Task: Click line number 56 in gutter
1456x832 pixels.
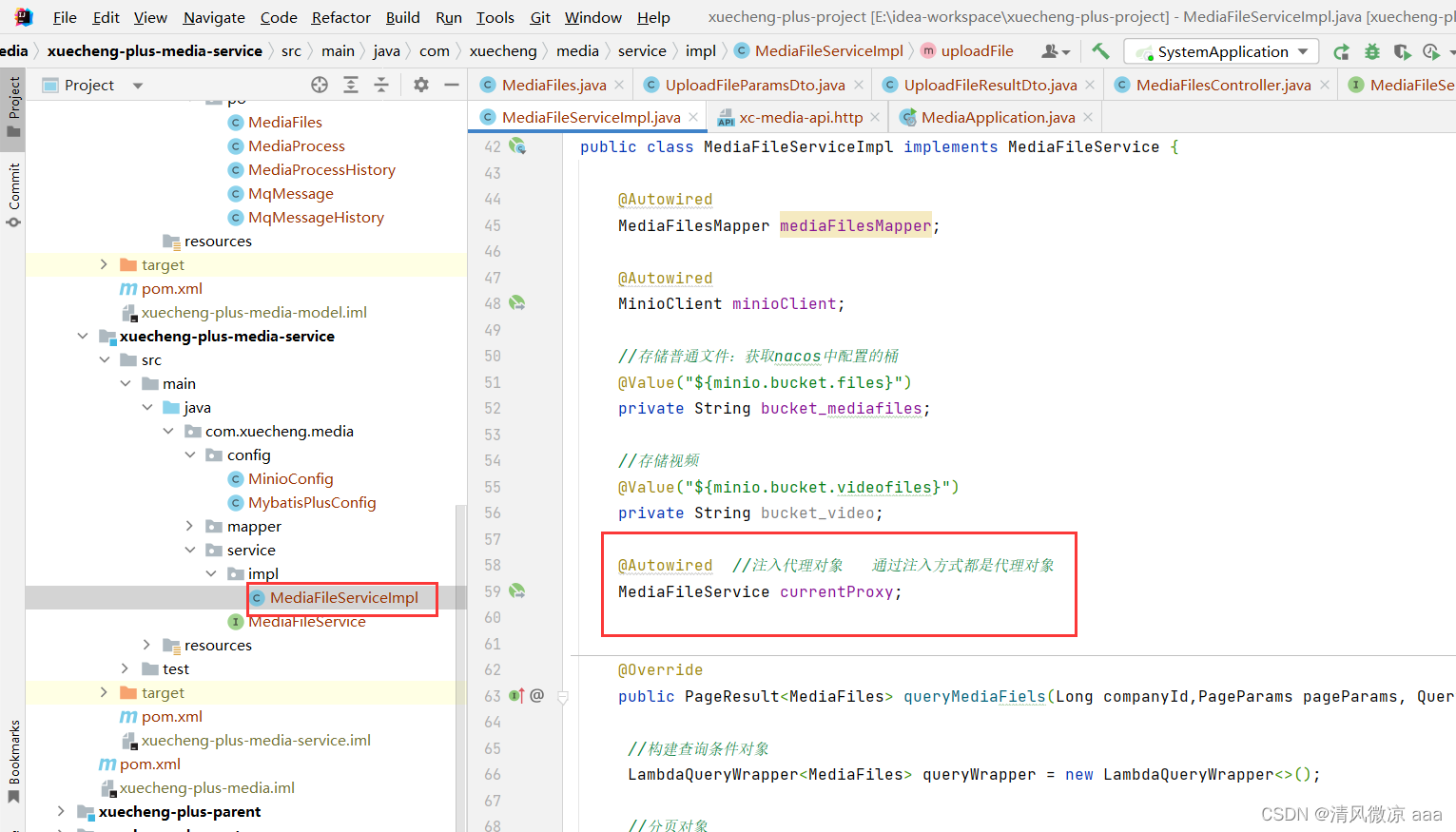Action: click(x=492, y=513)
